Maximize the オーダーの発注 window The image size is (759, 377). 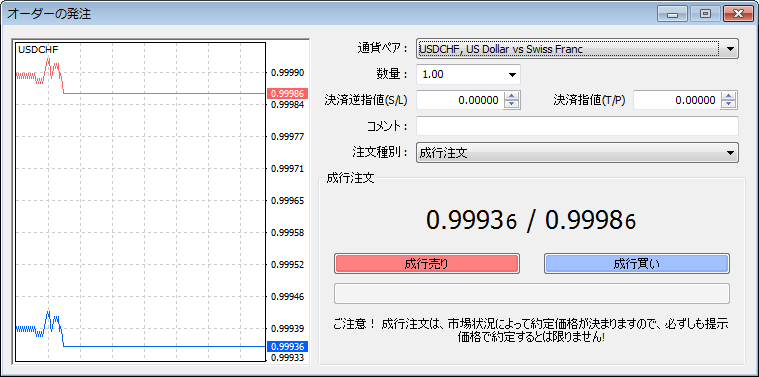coord(705,14)
